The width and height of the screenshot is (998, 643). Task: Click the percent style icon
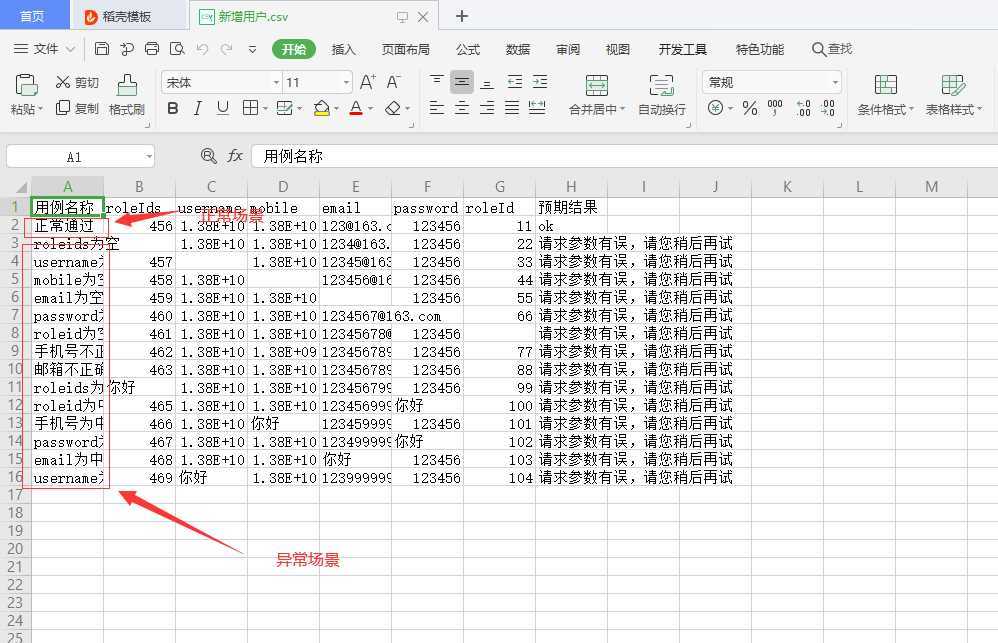(750, 108)
